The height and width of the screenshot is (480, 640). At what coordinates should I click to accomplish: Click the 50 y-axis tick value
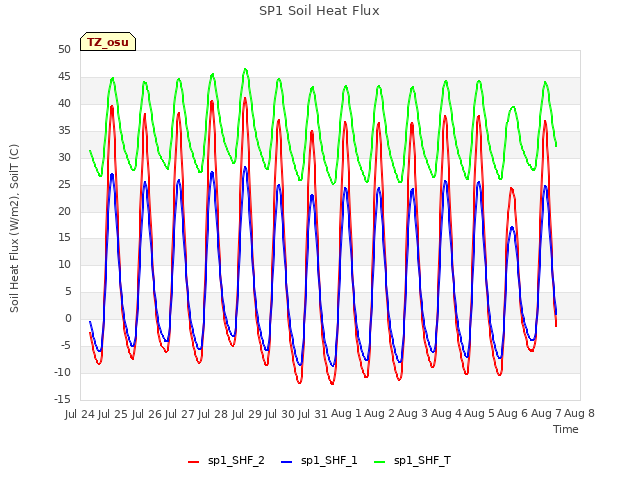pyautogui.click(x=64, y=50)
